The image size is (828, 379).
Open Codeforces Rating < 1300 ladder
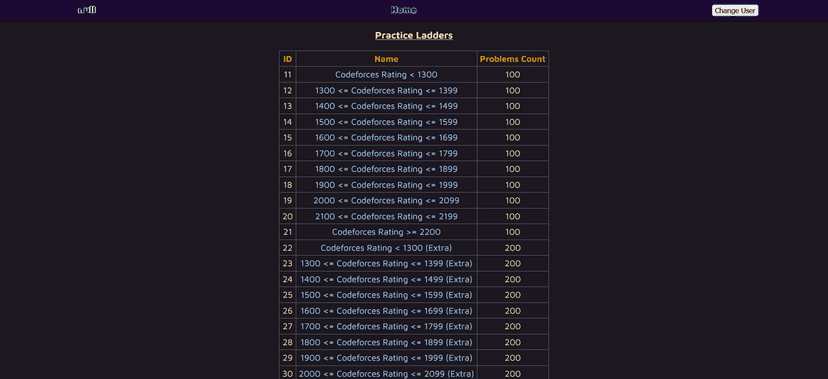tap(386, 75)
